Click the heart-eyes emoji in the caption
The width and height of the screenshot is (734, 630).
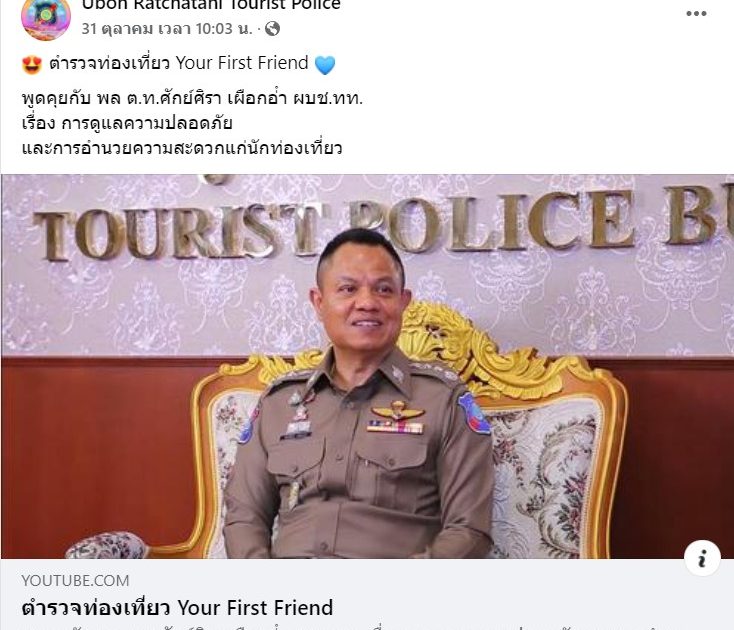pyautogui.click(x=32, y=65)
